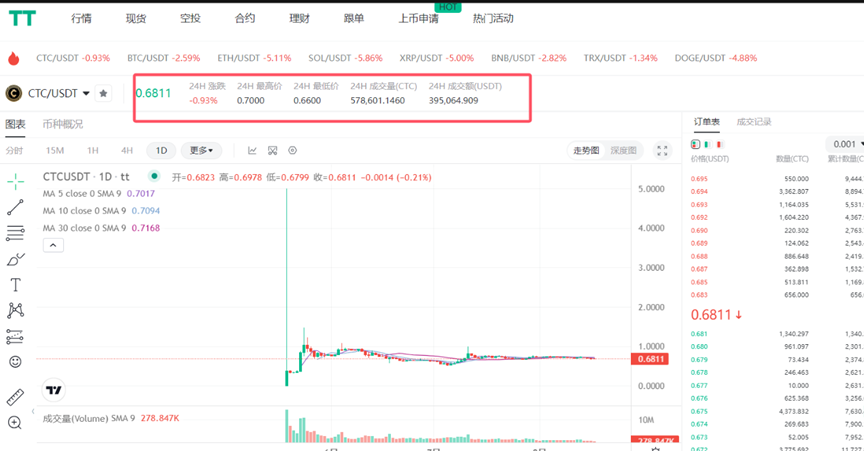Select the 4H timeframe button
The image size is (864, 451).
pos(127,151)
